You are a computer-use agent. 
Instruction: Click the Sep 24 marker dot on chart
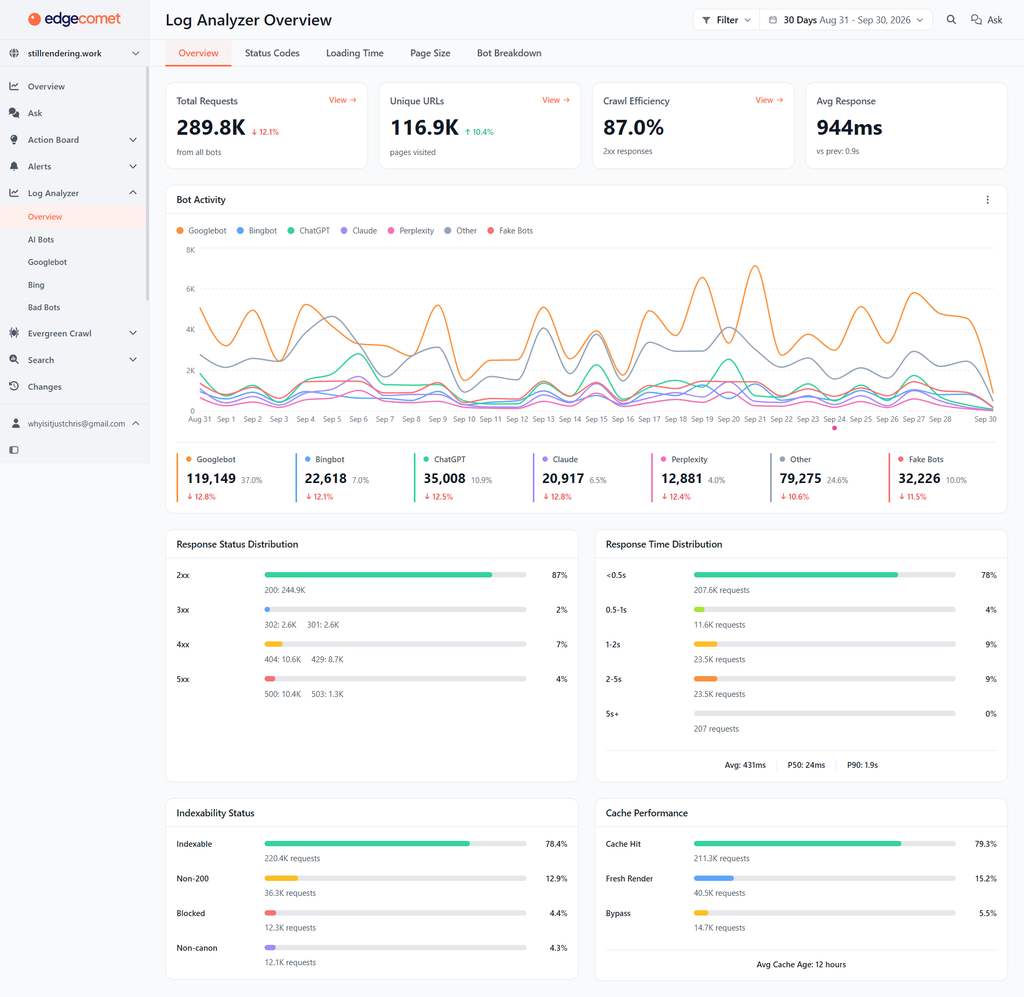tap(835, 428)
